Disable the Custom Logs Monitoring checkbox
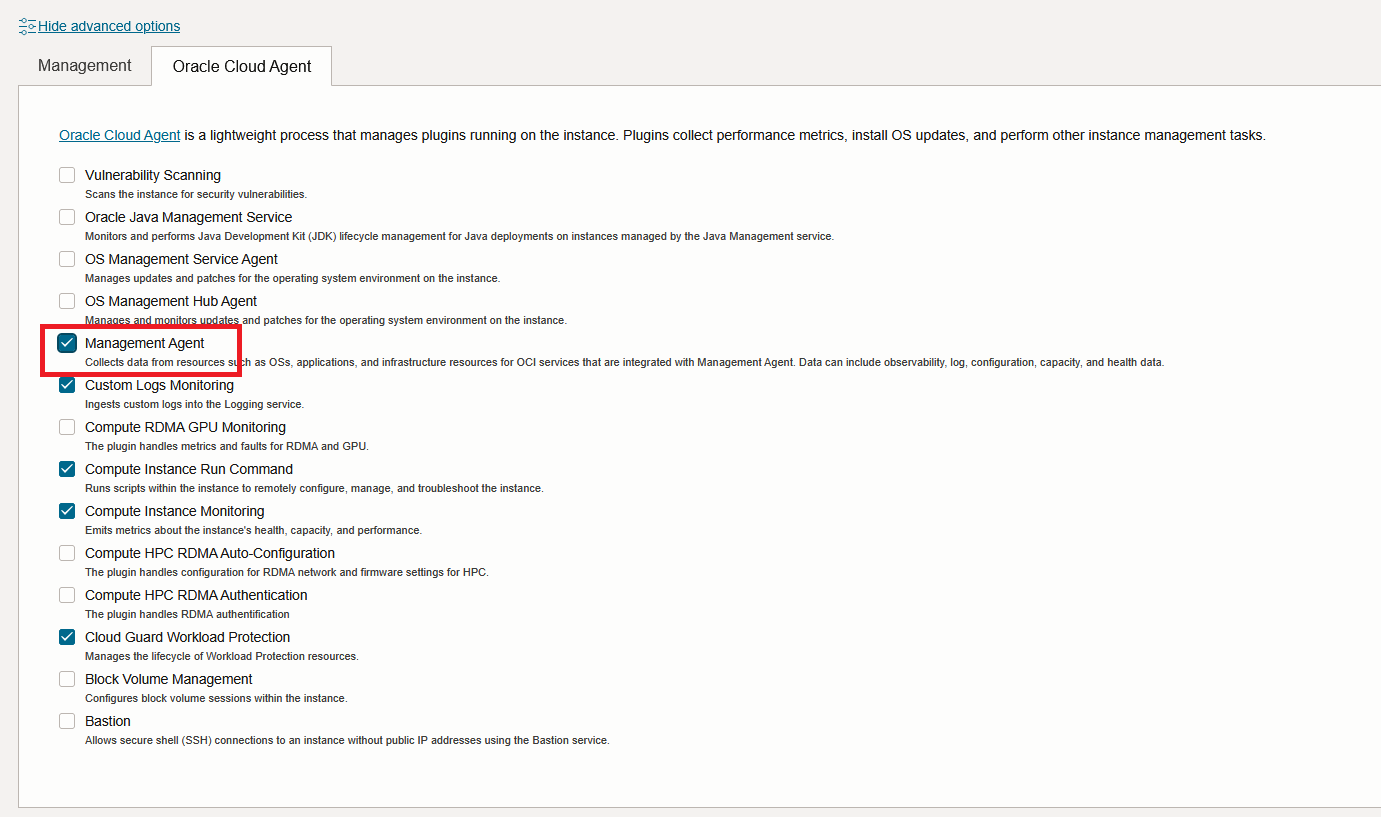Screen dimensions: 1381x817 (x=67, y=385)
